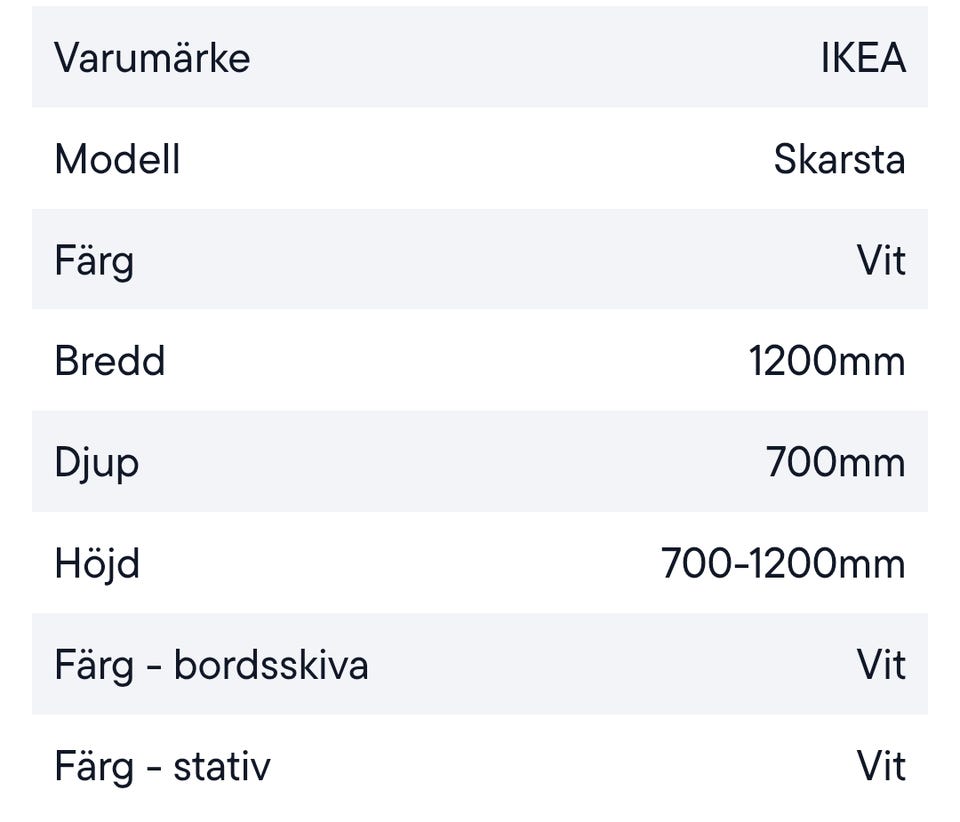Screen dimensions: 960x822
Task: Click the white Höjd table row
Action: point(400,564)
